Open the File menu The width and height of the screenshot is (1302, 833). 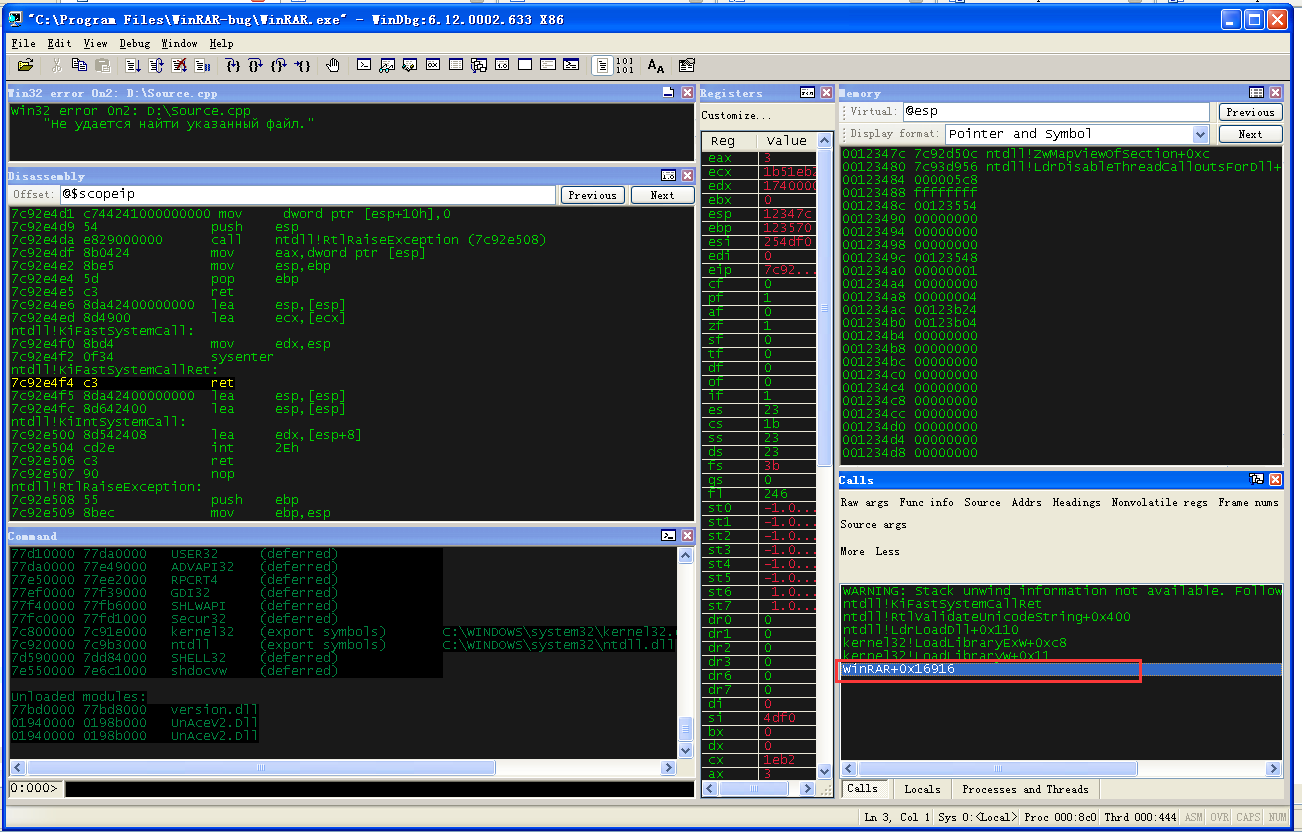[23, 43]
